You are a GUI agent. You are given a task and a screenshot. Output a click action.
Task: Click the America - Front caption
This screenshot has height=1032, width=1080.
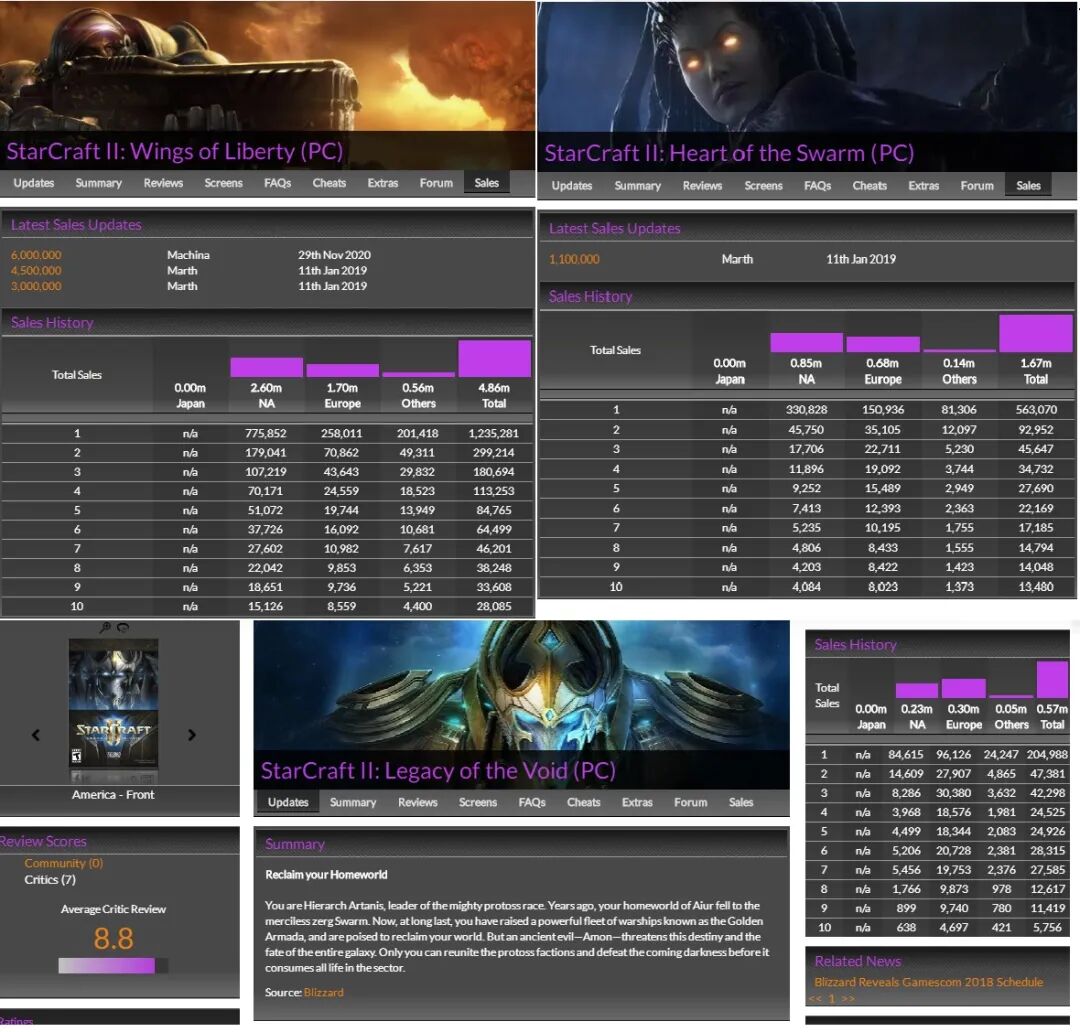113,794
